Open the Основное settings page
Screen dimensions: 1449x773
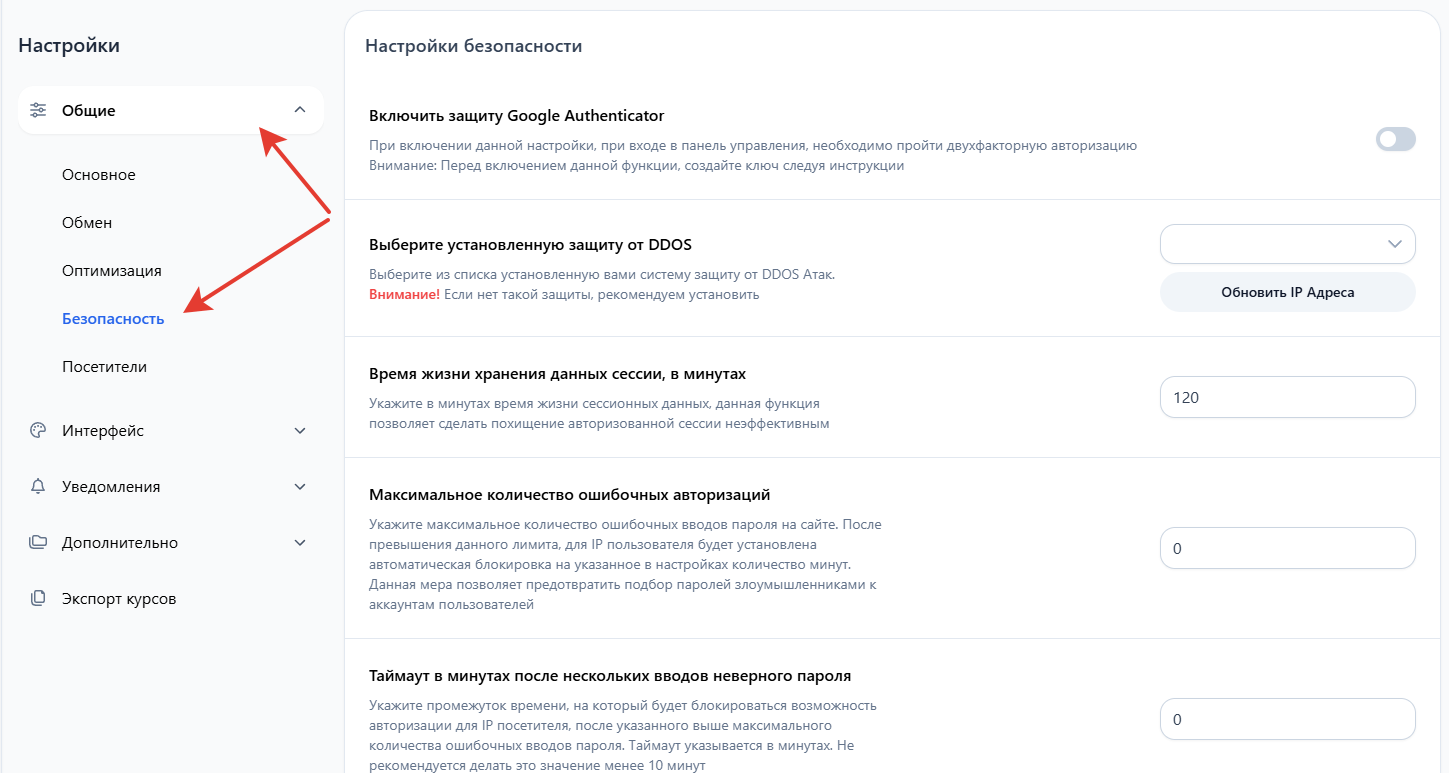pos(98,175)
